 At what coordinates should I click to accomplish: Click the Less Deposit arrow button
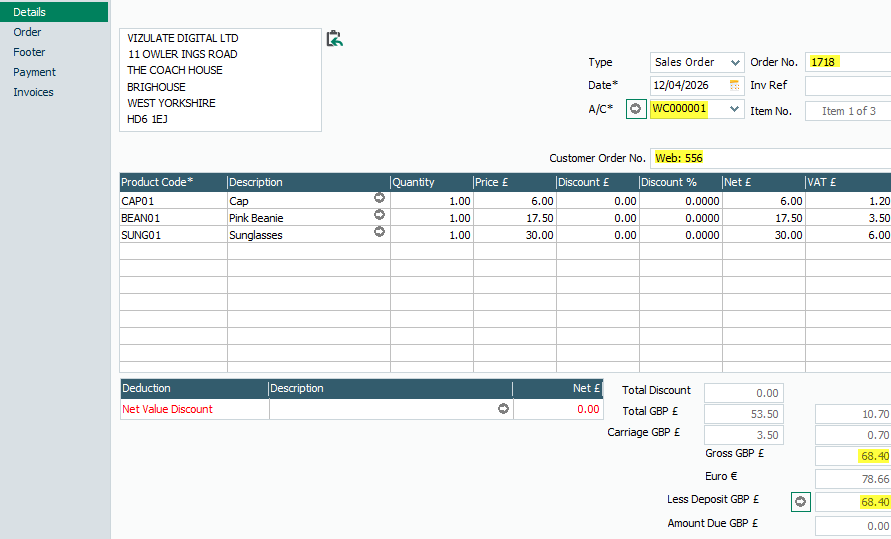pos(800,502)
